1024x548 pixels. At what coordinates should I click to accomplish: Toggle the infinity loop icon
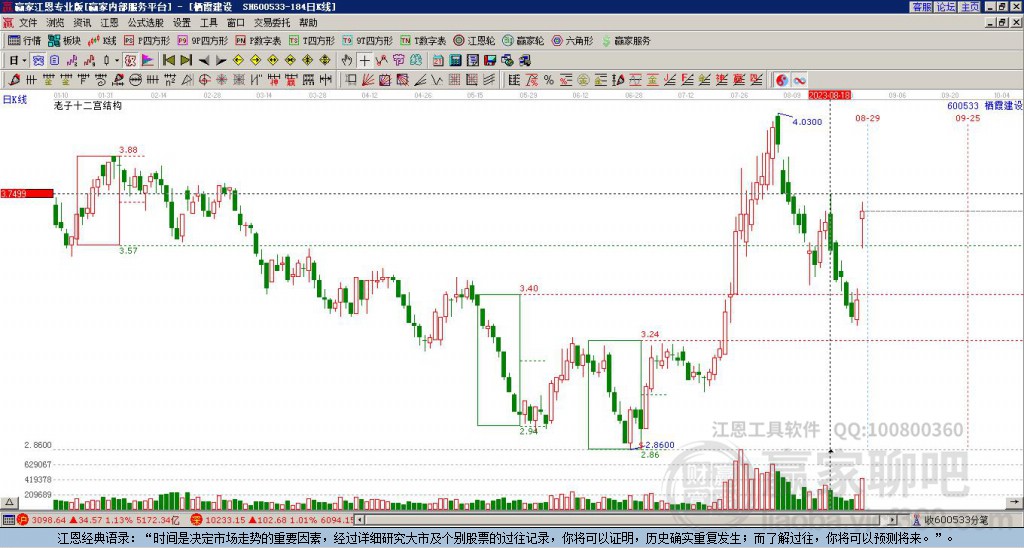coord(799,80)
